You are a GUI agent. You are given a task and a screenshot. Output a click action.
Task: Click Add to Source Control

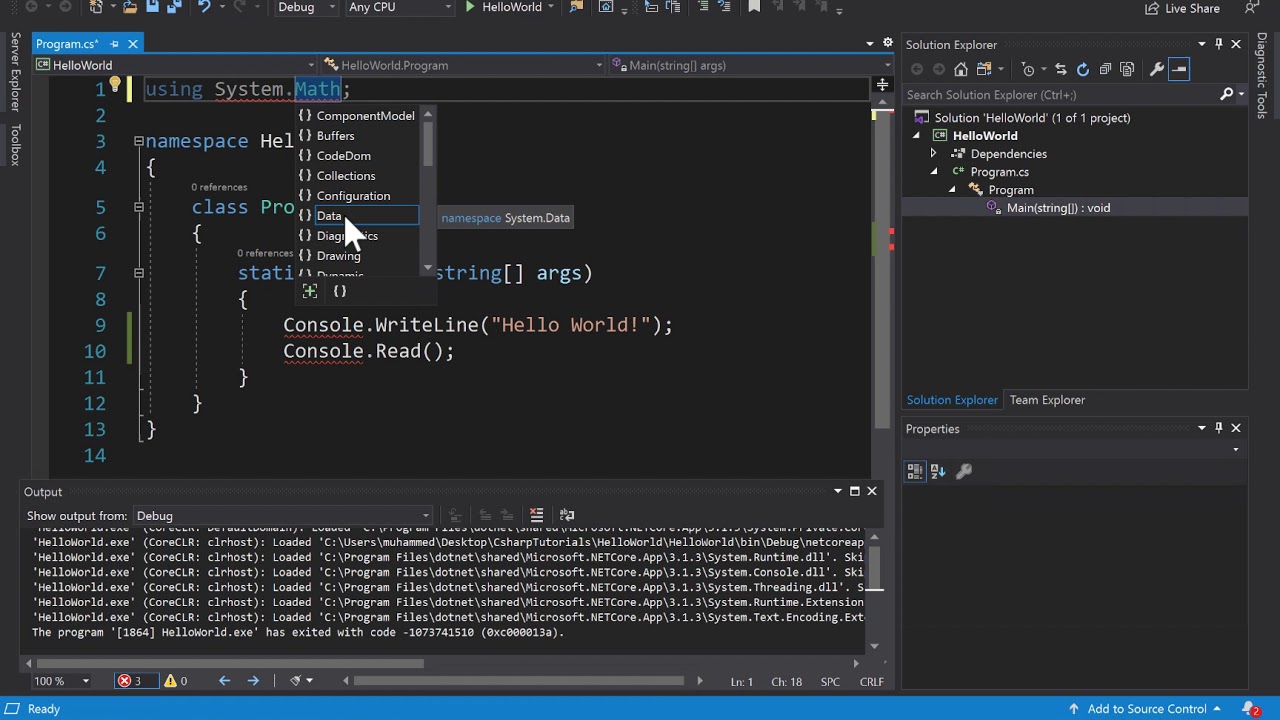pos(1146,709)
